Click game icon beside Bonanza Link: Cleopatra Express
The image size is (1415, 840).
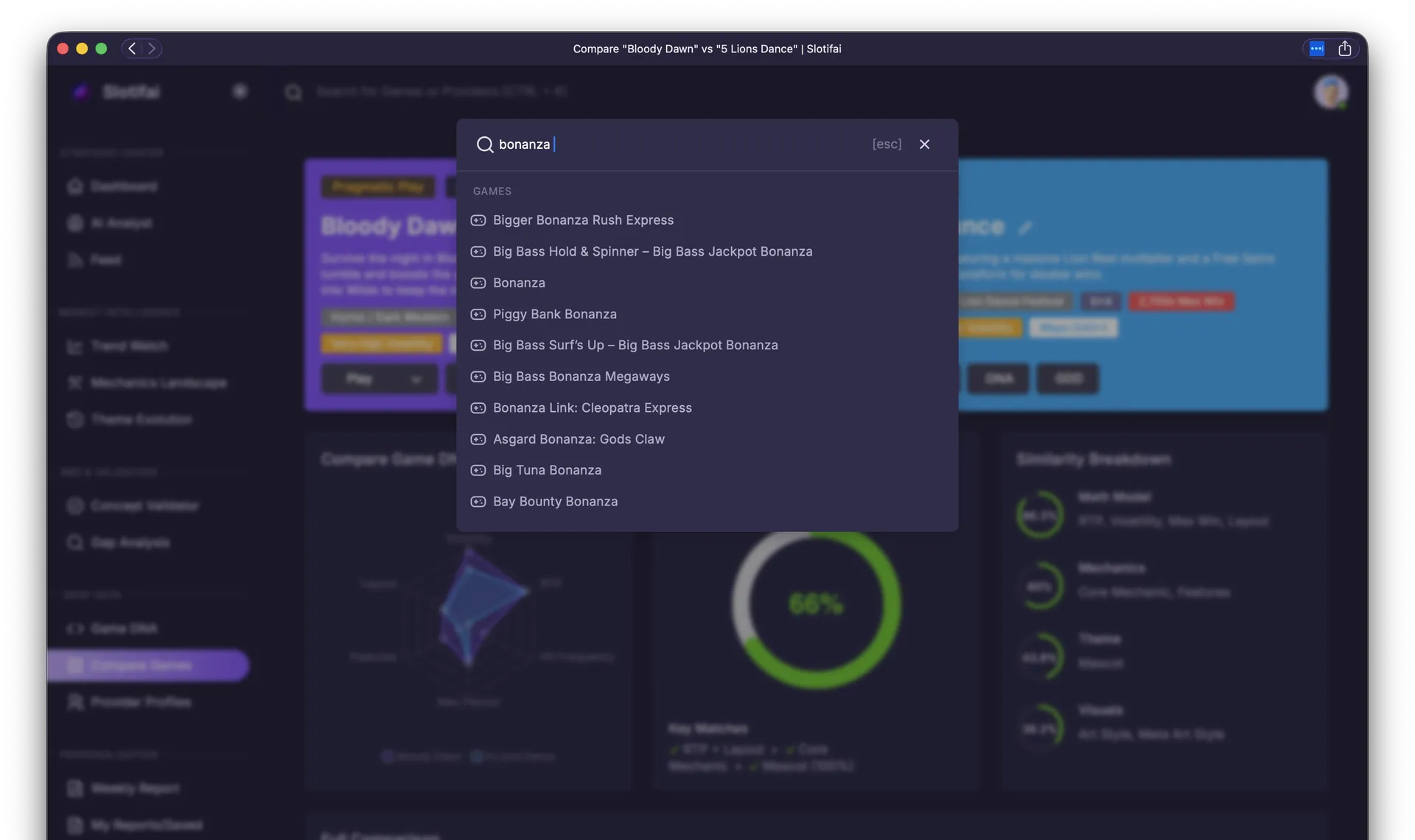(478, 408)
